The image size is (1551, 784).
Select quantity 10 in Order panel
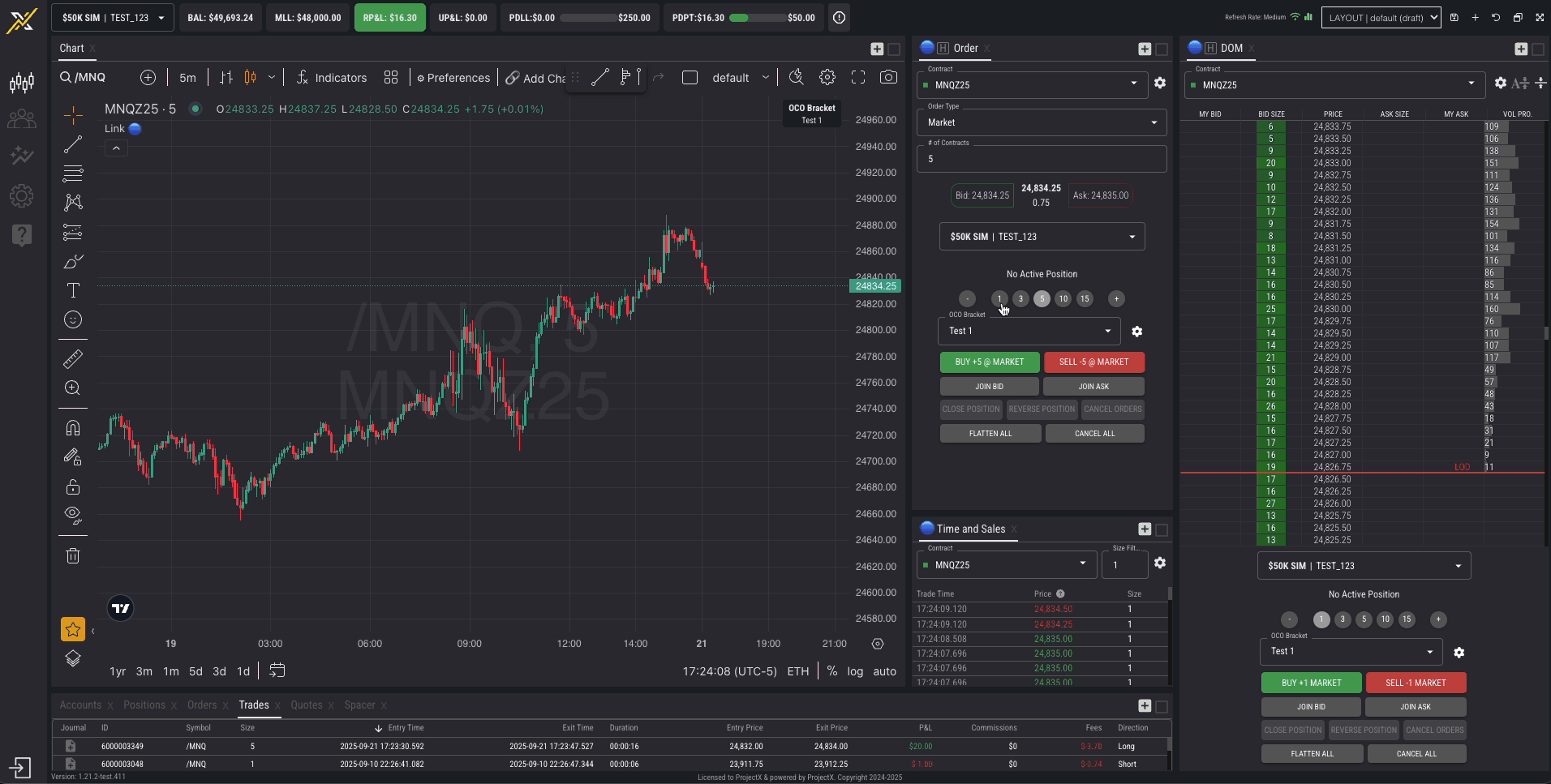tap(1063, 299)
